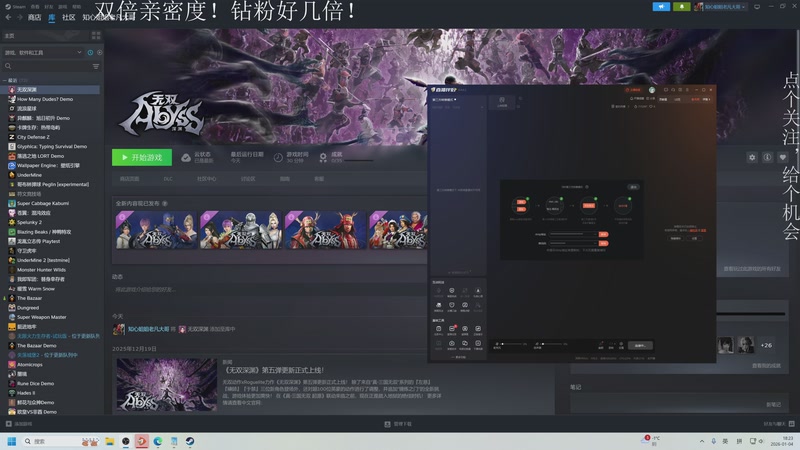Image resolution: width=800 pixels, height=450 pixels.
Task: Toggle the favorite heart icon
Action: [783, 157]
